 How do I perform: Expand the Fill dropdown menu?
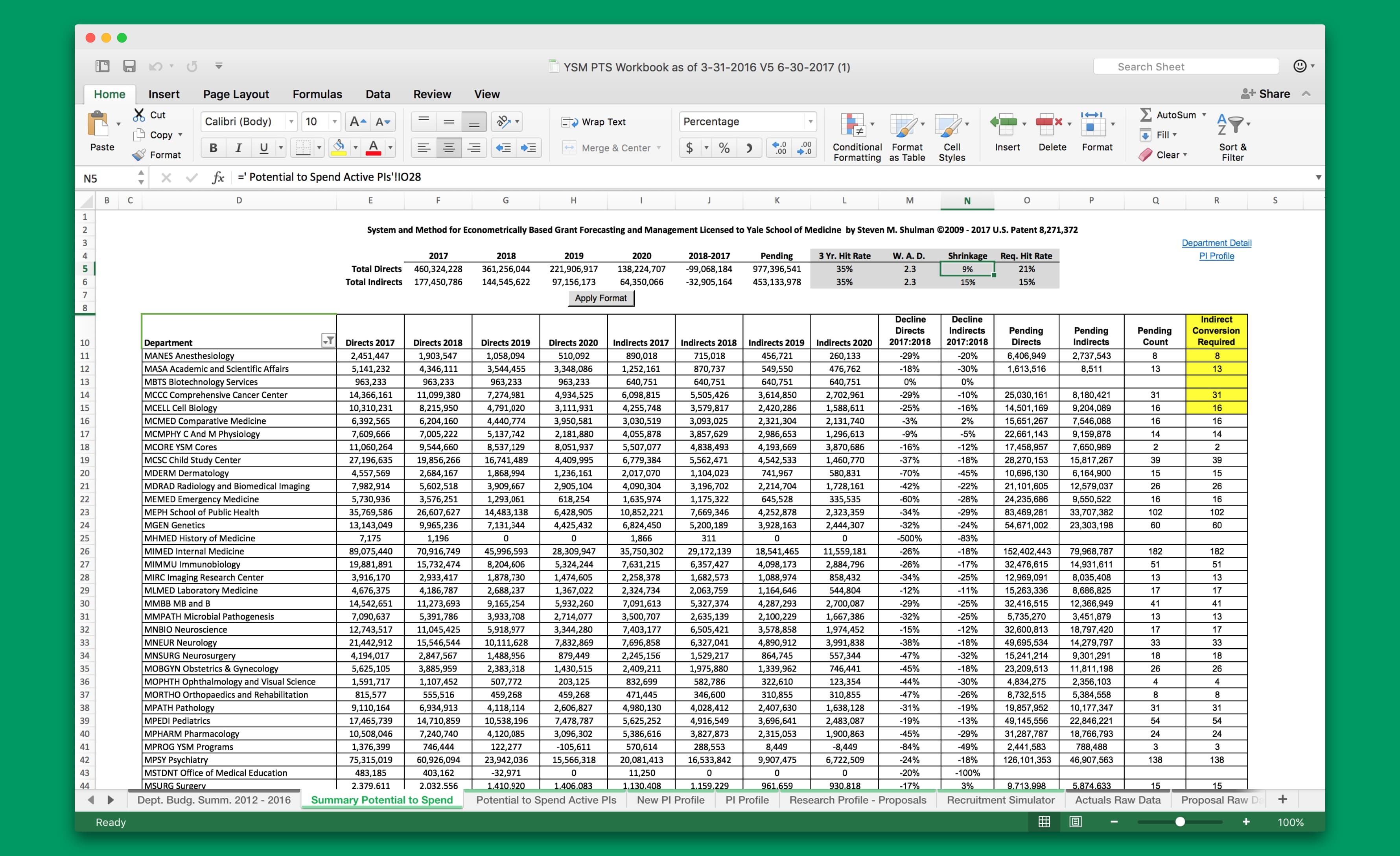pyautogui.click(x=1174, y=135)
